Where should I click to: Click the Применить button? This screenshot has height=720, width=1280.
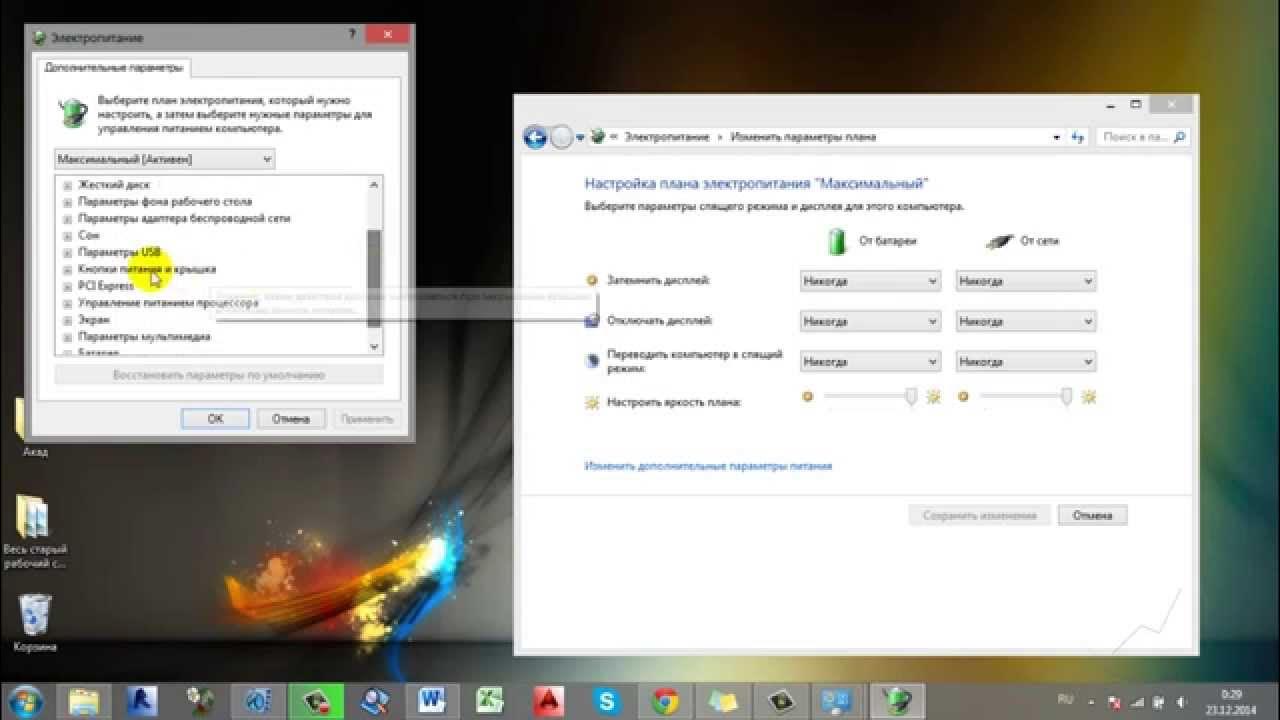pyautogui.click(x=367, y=419)
